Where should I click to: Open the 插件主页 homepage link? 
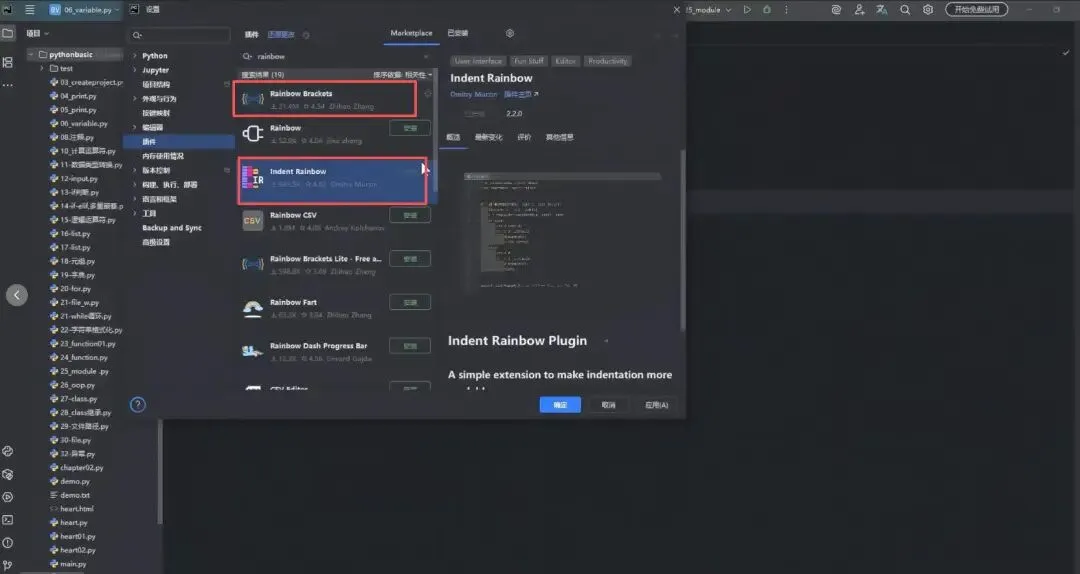pos(521,94)
